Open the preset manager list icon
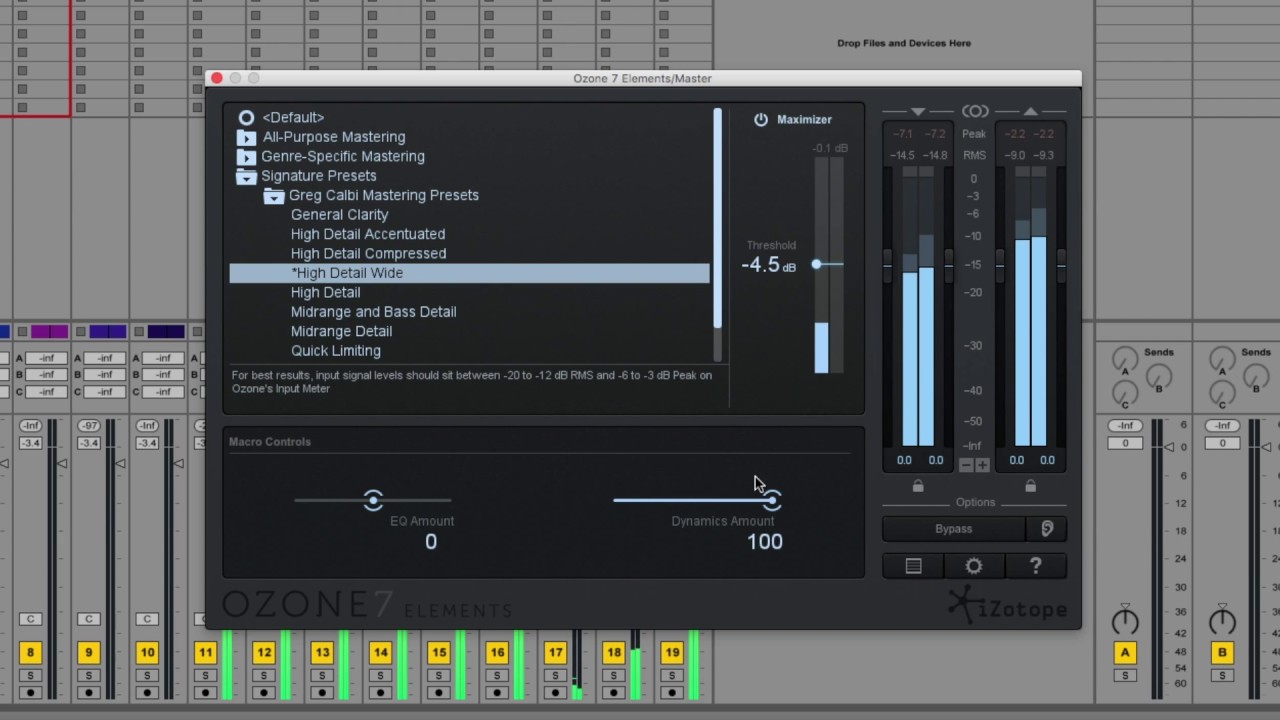Screen dimensions: 1280x720 [x=913, y=566]
